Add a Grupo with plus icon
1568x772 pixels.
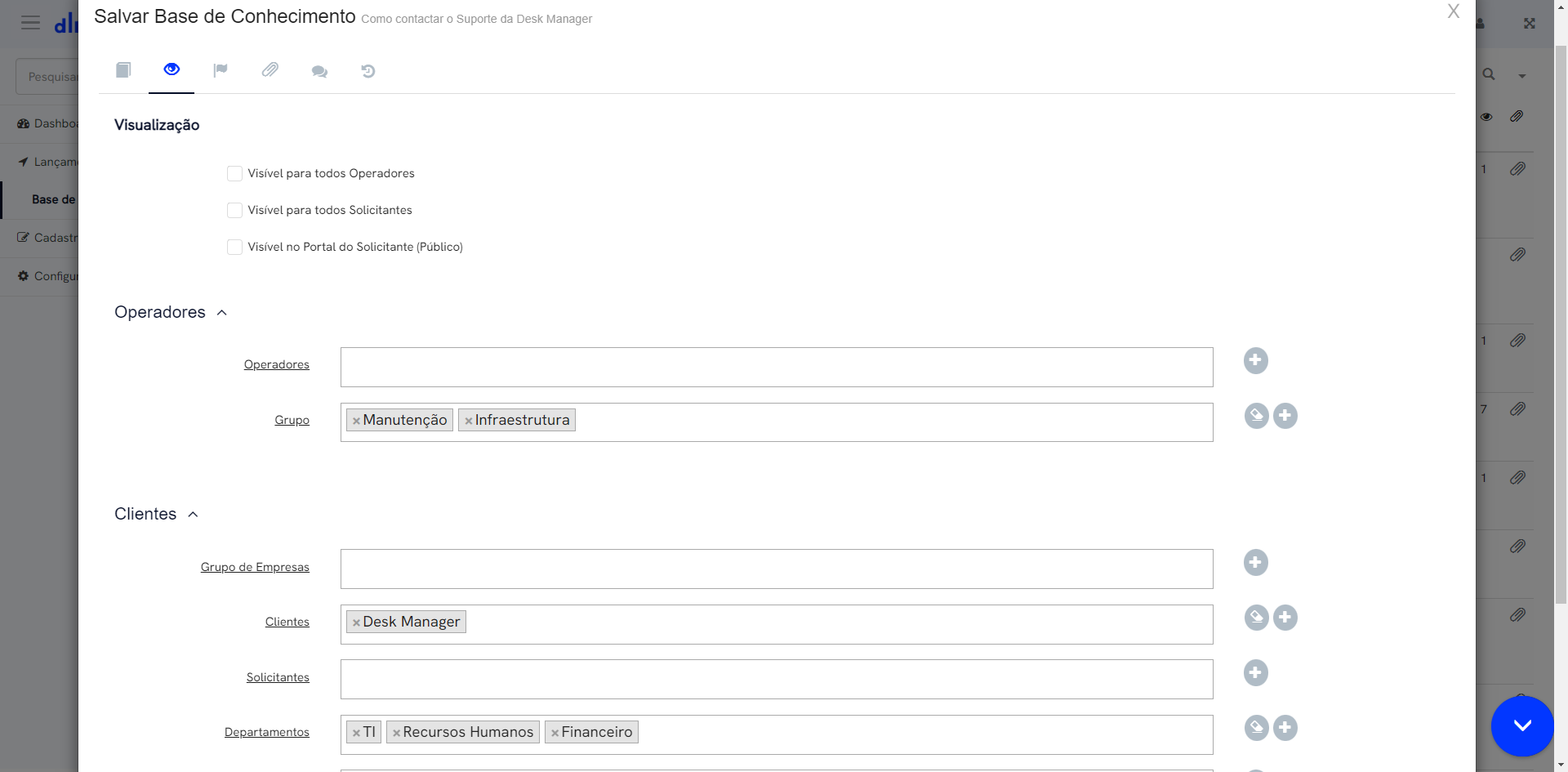click(x=1285, y=416)
